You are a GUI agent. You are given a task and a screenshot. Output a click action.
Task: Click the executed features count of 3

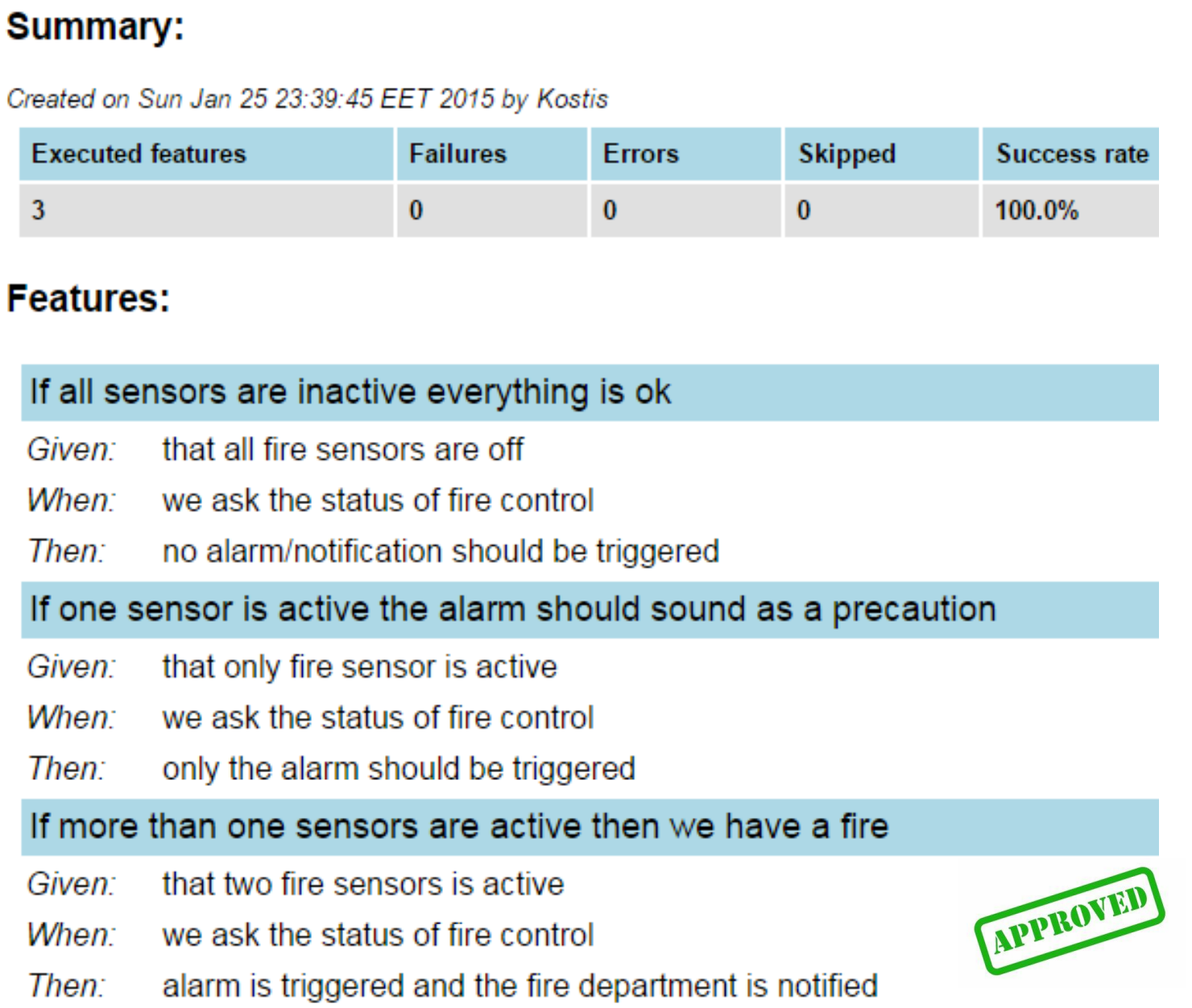click(x=38, y=211)
